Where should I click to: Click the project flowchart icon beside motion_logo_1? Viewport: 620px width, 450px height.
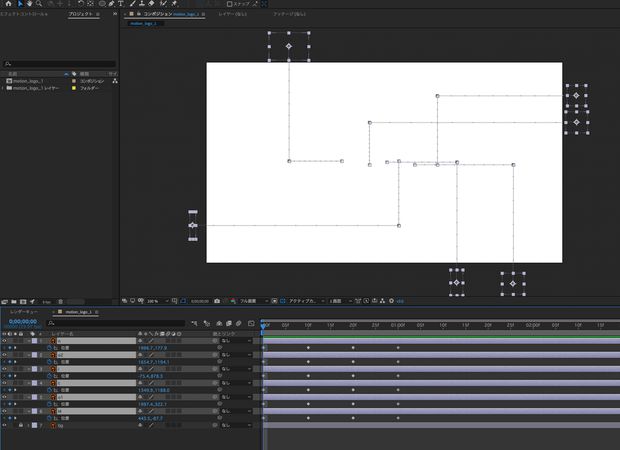click(115, 81)
